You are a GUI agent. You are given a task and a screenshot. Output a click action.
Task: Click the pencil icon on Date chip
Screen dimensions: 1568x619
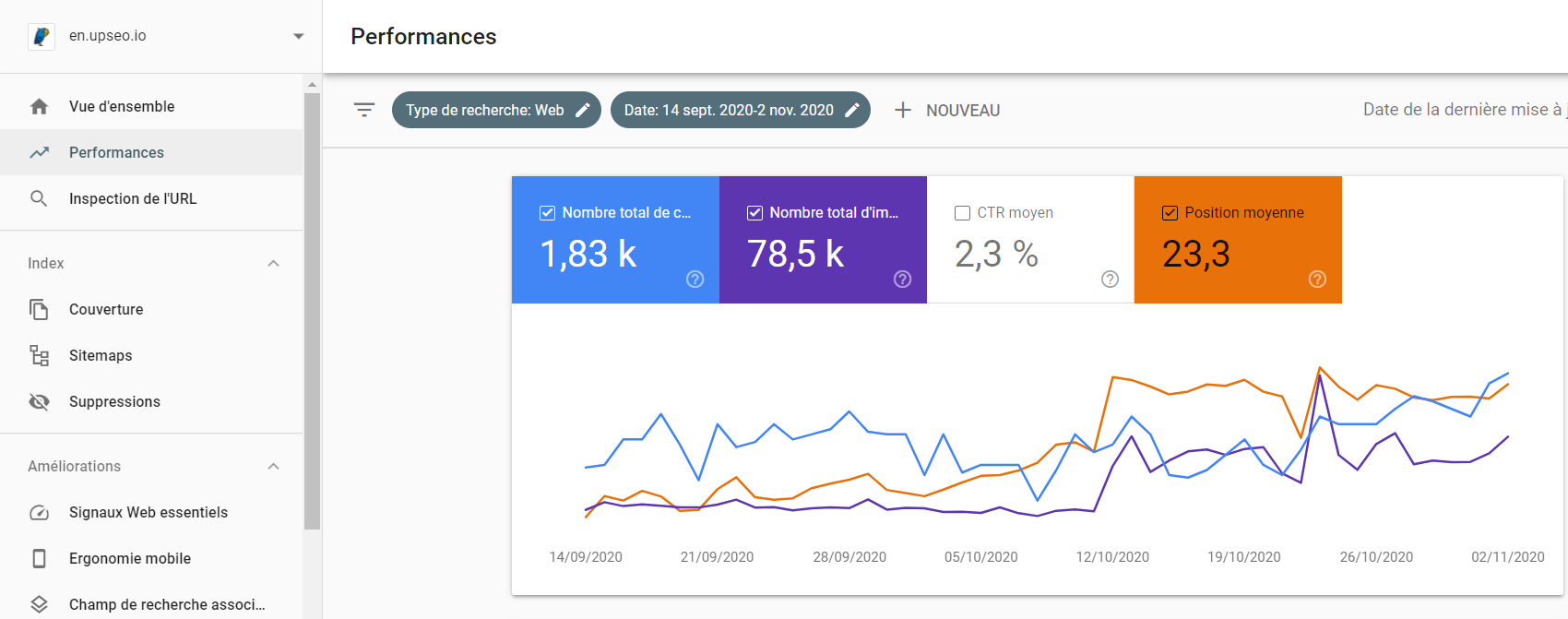pos(852,110)
